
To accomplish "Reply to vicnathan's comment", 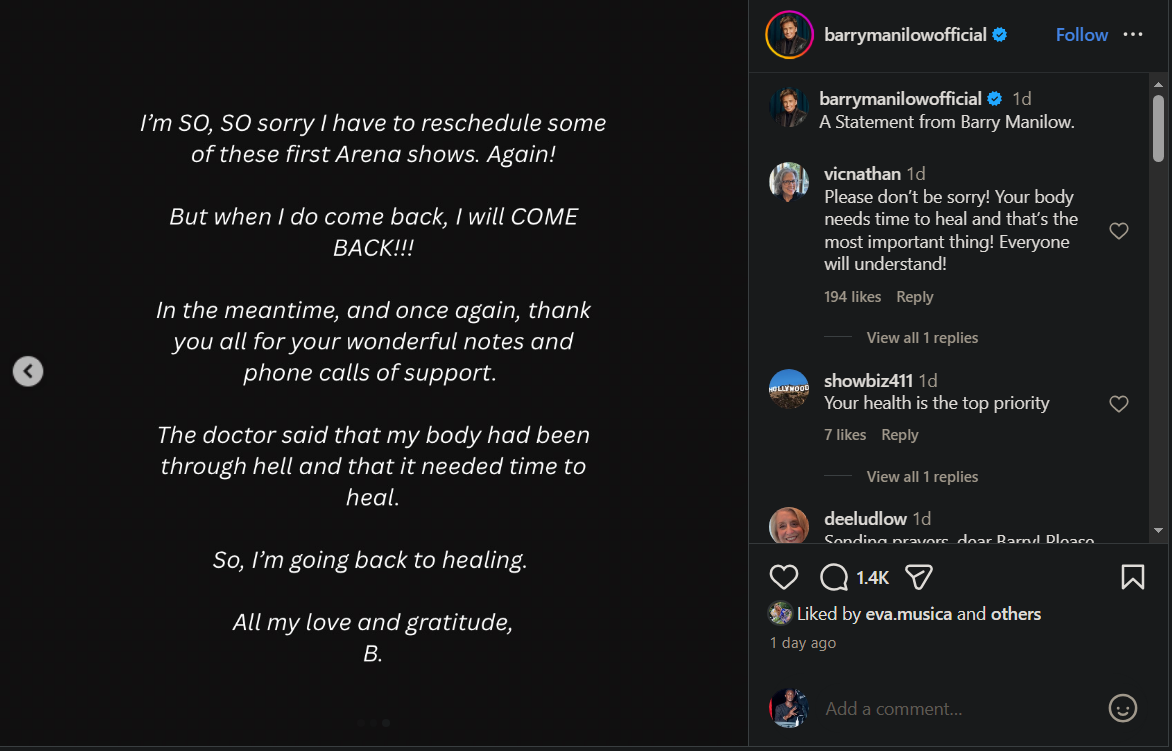I will coord(914,297).
